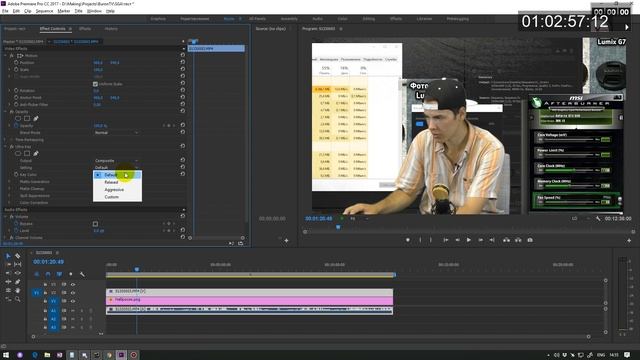Toggle fx switch for Ultra Key effect
Screen dimensions: 640x360
(11, 147)
